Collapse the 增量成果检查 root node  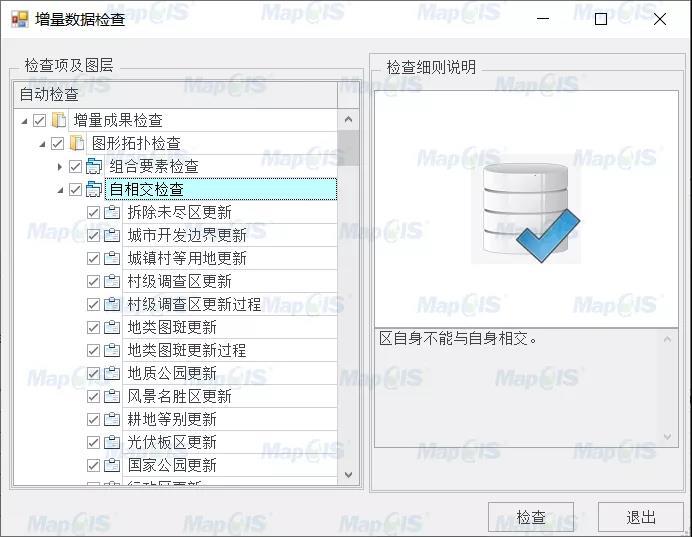[24, 120]
